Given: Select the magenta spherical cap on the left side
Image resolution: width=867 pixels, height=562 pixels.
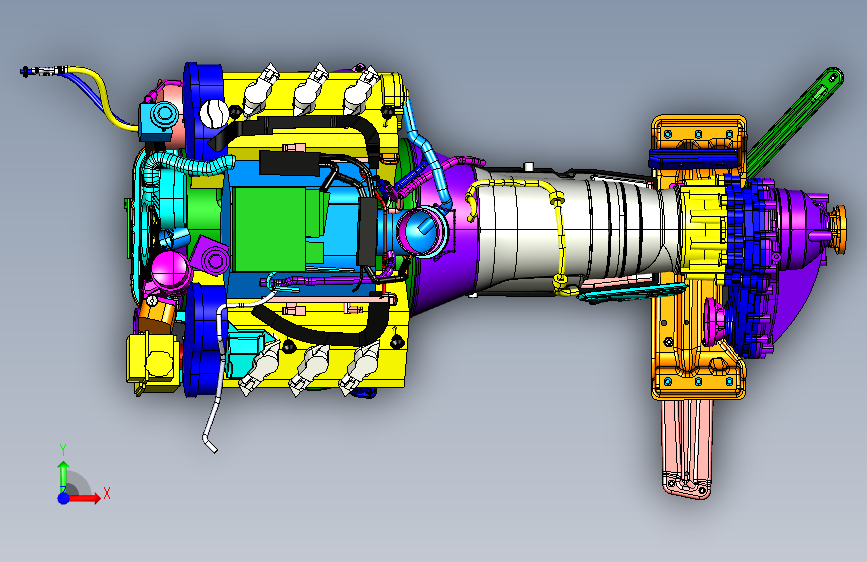Looking at the screenshot, I should 170,270.
